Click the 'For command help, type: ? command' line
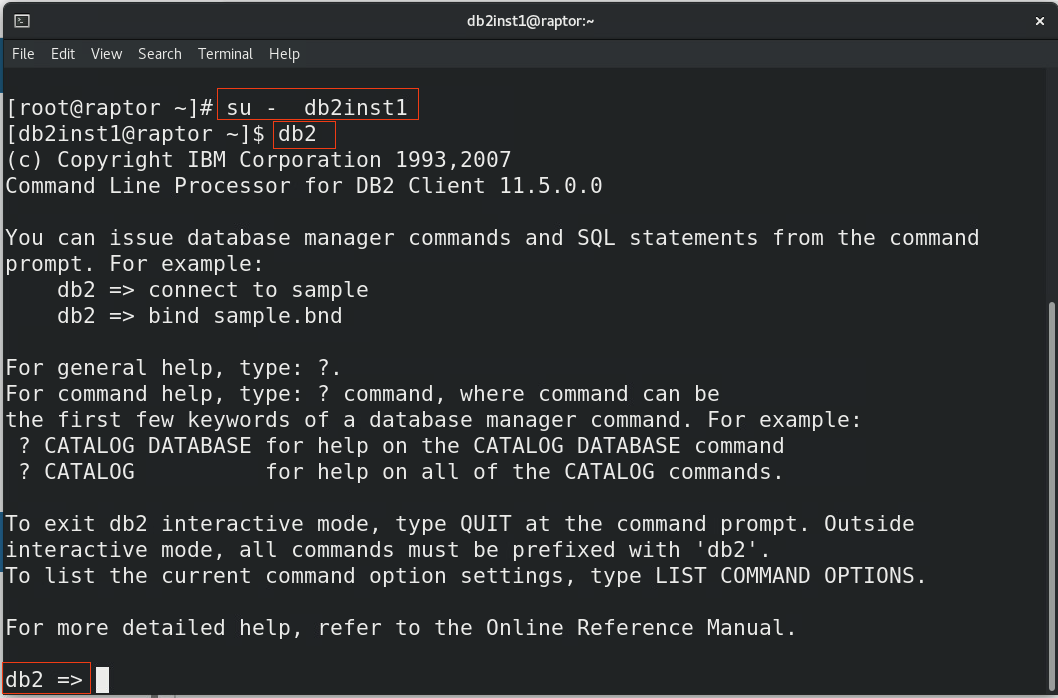1058x698 pixels. (362, 394)
